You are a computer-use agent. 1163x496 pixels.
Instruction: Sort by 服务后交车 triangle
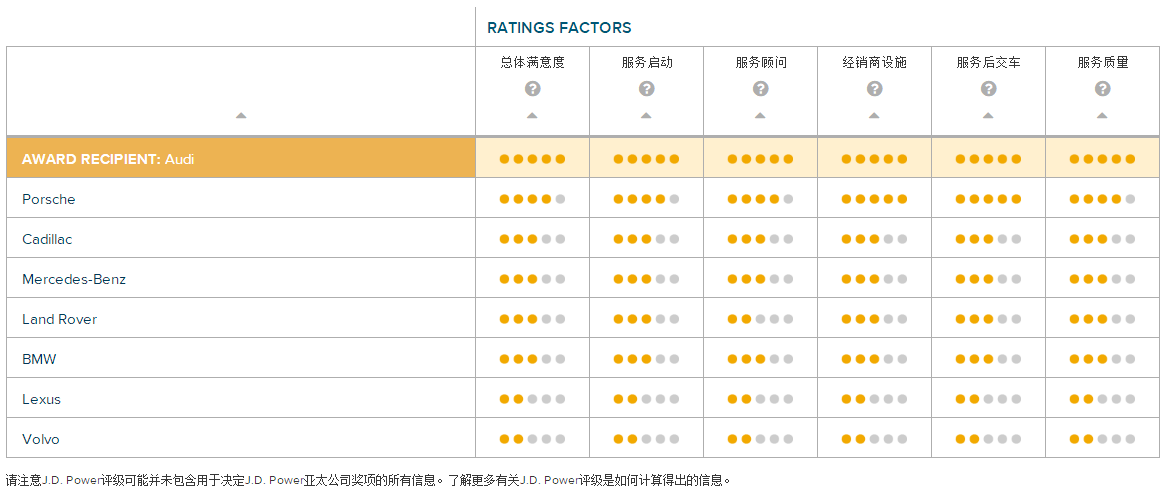(x=988, y=116)
